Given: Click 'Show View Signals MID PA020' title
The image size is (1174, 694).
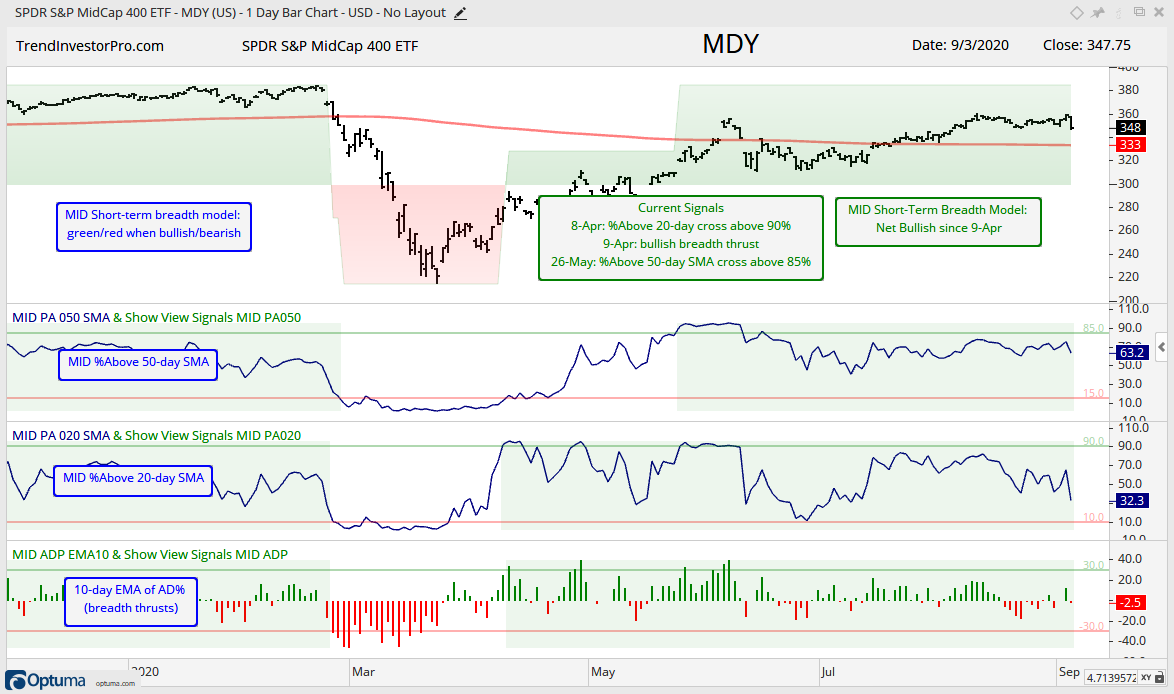Looking at the screenshot, I should [213, 436].
